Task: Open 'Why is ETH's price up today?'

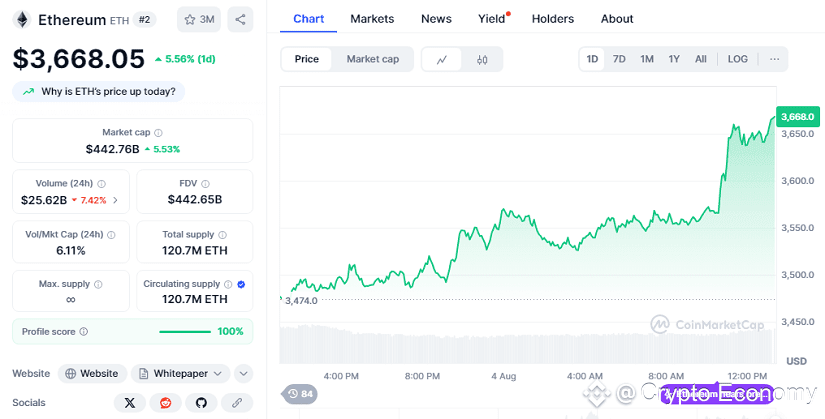Action: (98, 92)
